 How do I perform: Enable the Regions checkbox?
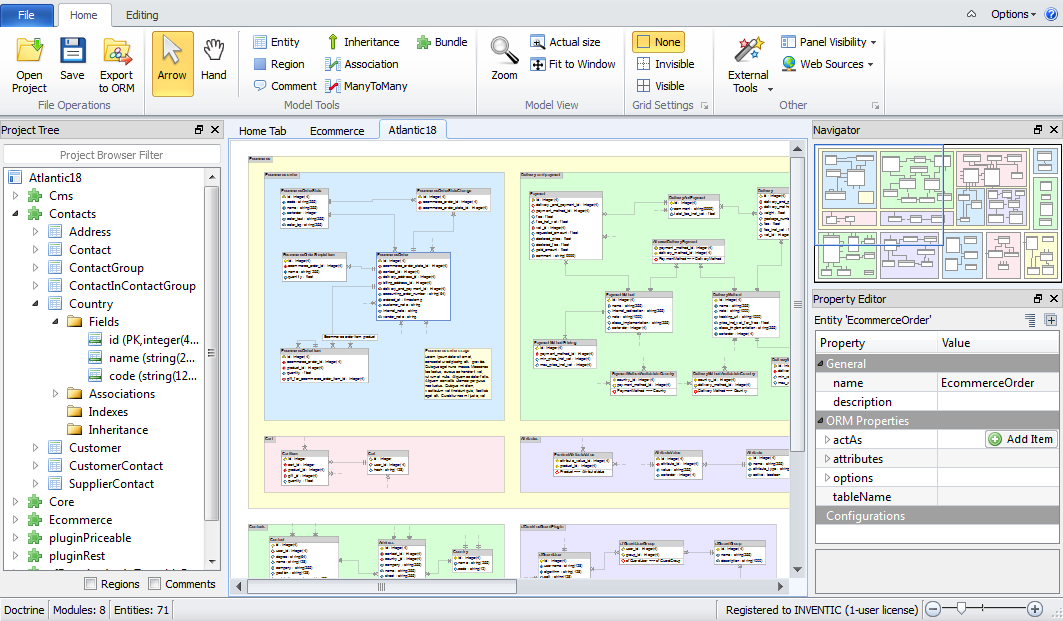(92, 584)
